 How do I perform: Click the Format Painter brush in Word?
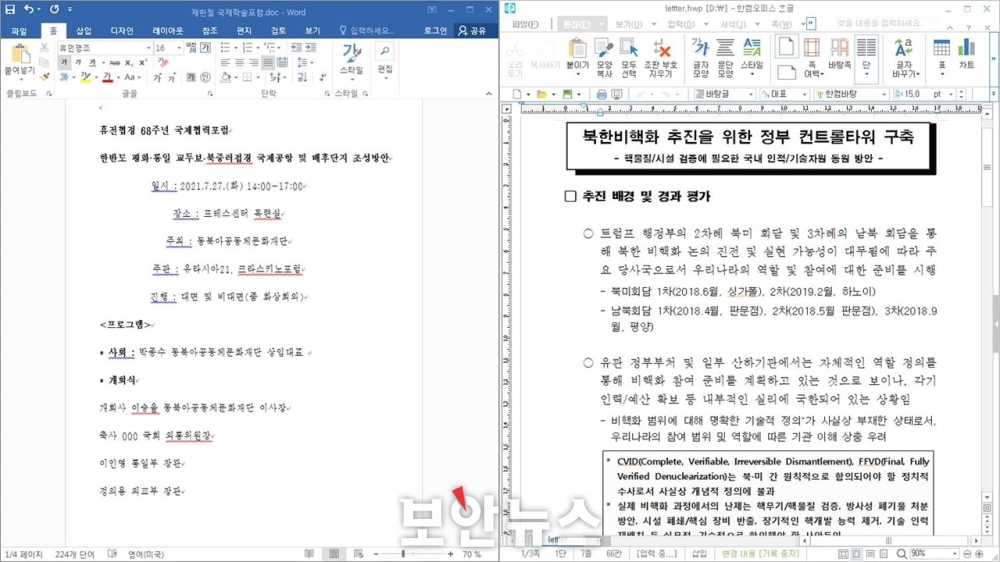44,77
